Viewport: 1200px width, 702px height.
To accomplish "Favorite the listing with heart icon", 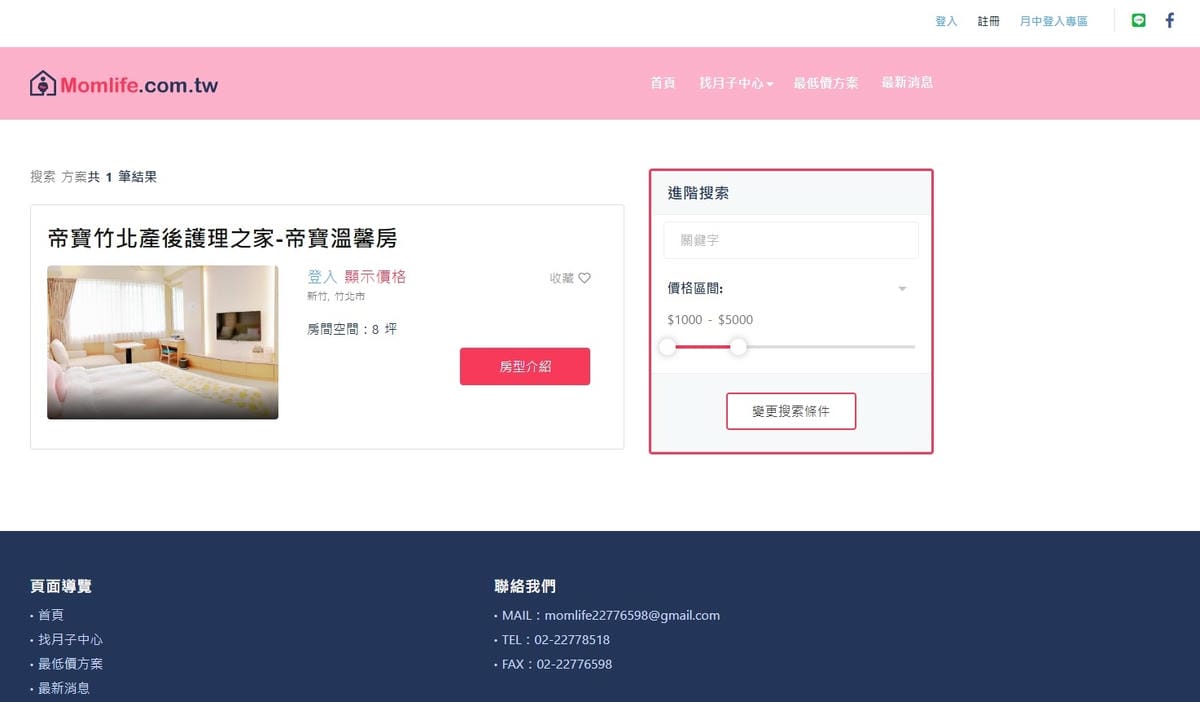I will 584,278.
